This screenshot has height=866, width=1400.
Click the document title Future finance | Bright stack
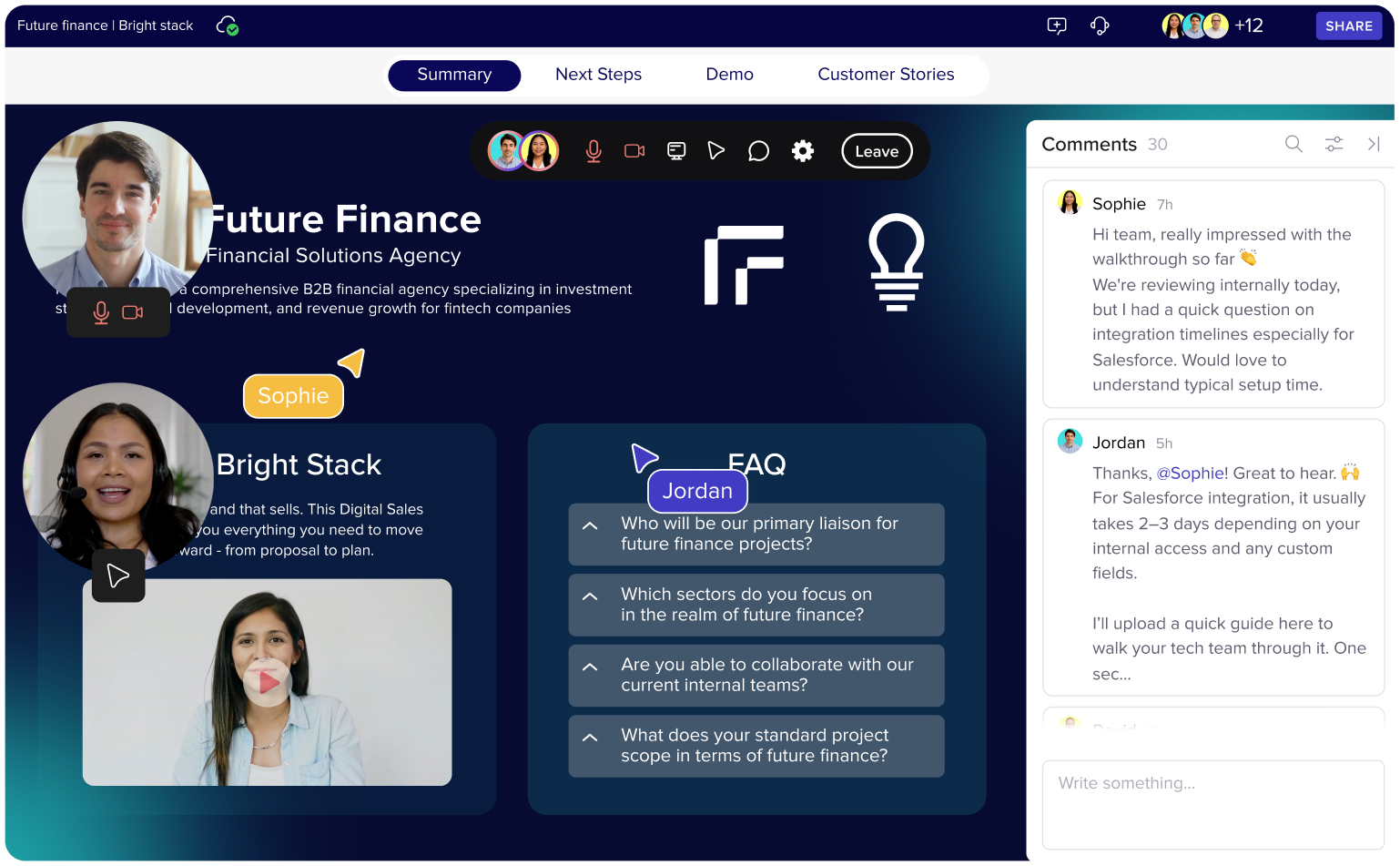[x=105, y=25]
